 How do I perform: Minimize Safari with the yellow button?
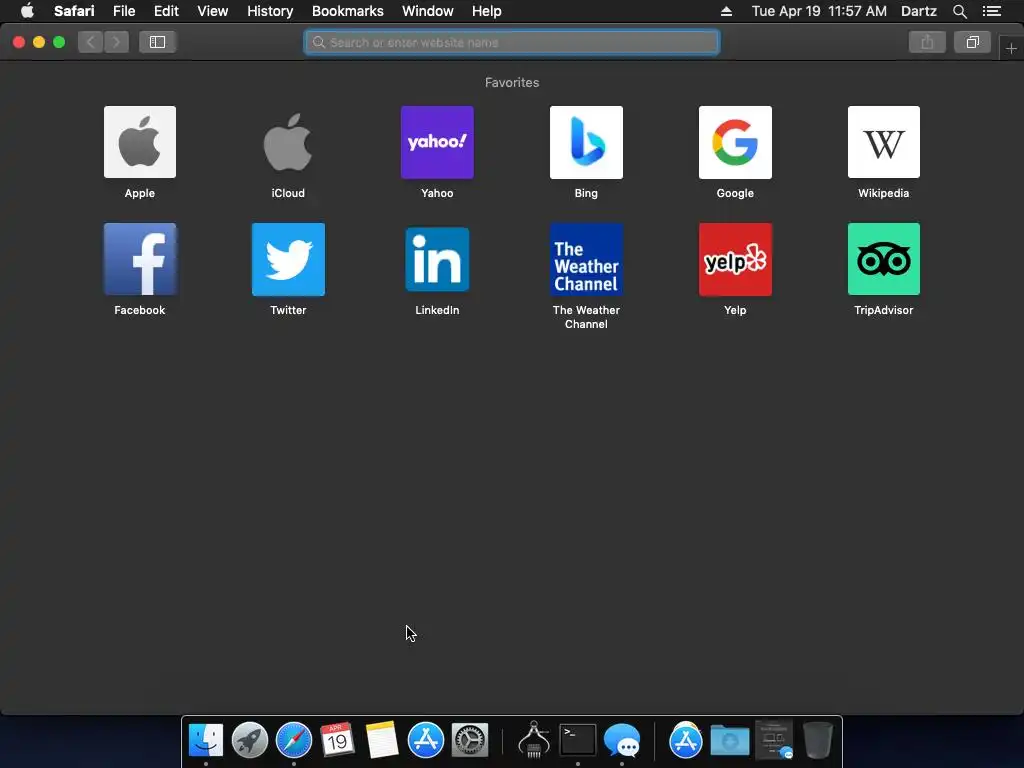click(39, 42)
